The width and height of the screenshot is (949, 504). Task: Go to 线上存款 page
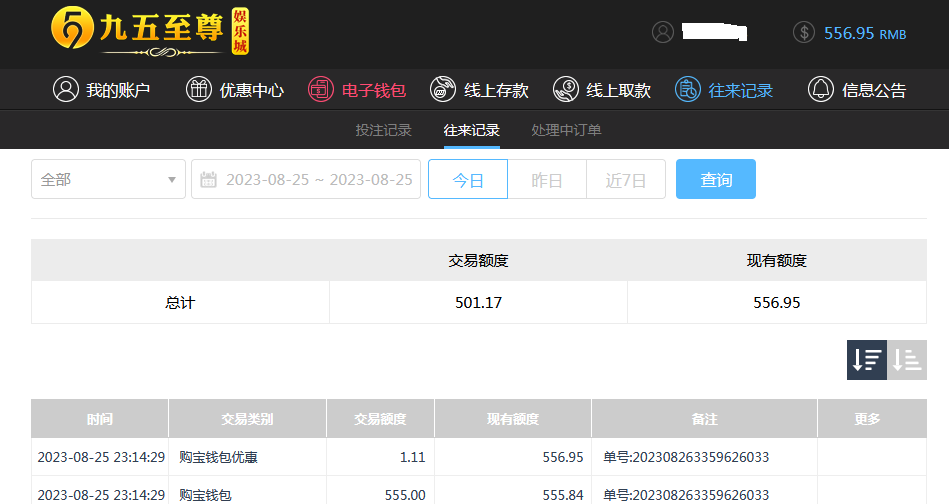click(479, 90)
